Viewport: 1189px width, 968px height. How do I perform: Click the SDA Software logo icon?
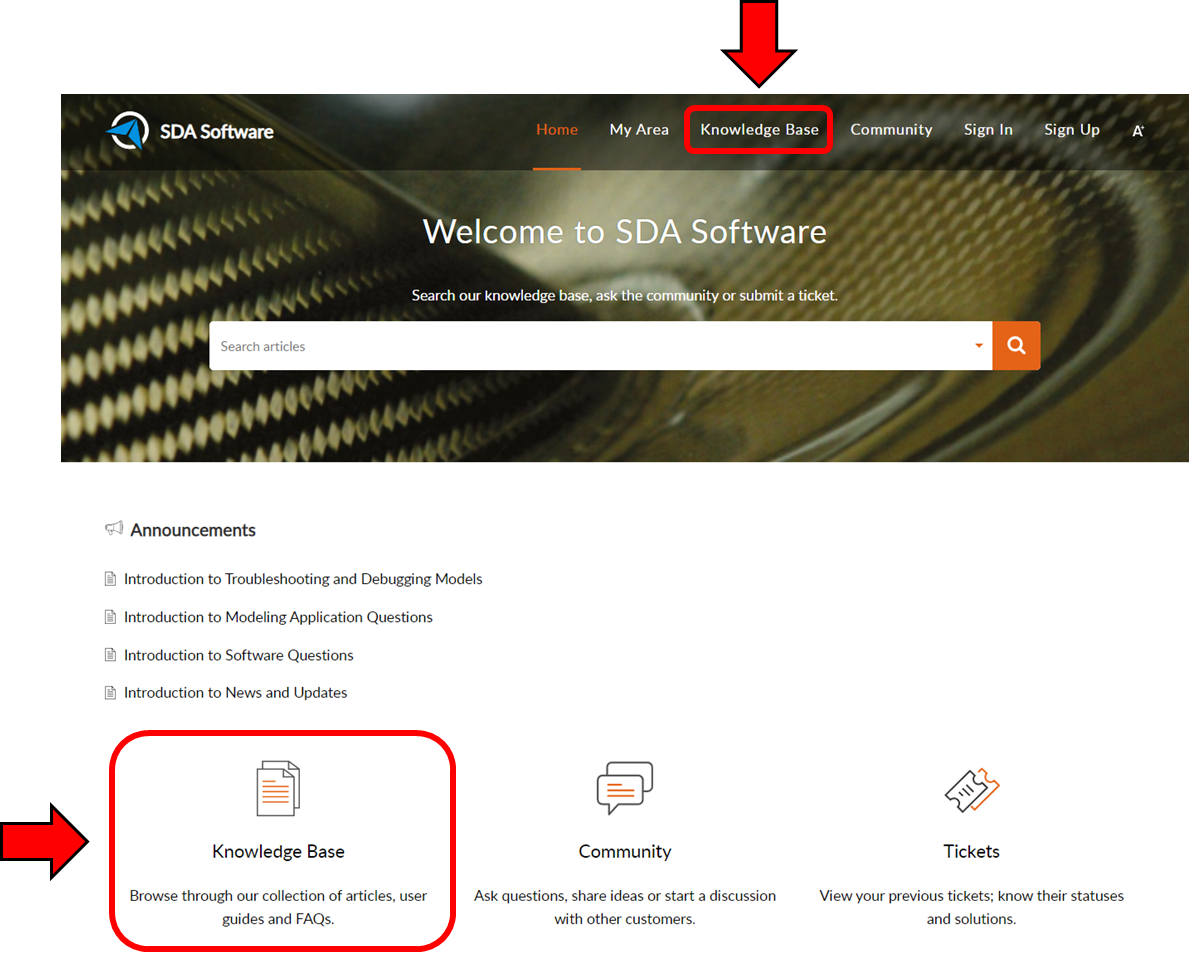click(128, 131)
